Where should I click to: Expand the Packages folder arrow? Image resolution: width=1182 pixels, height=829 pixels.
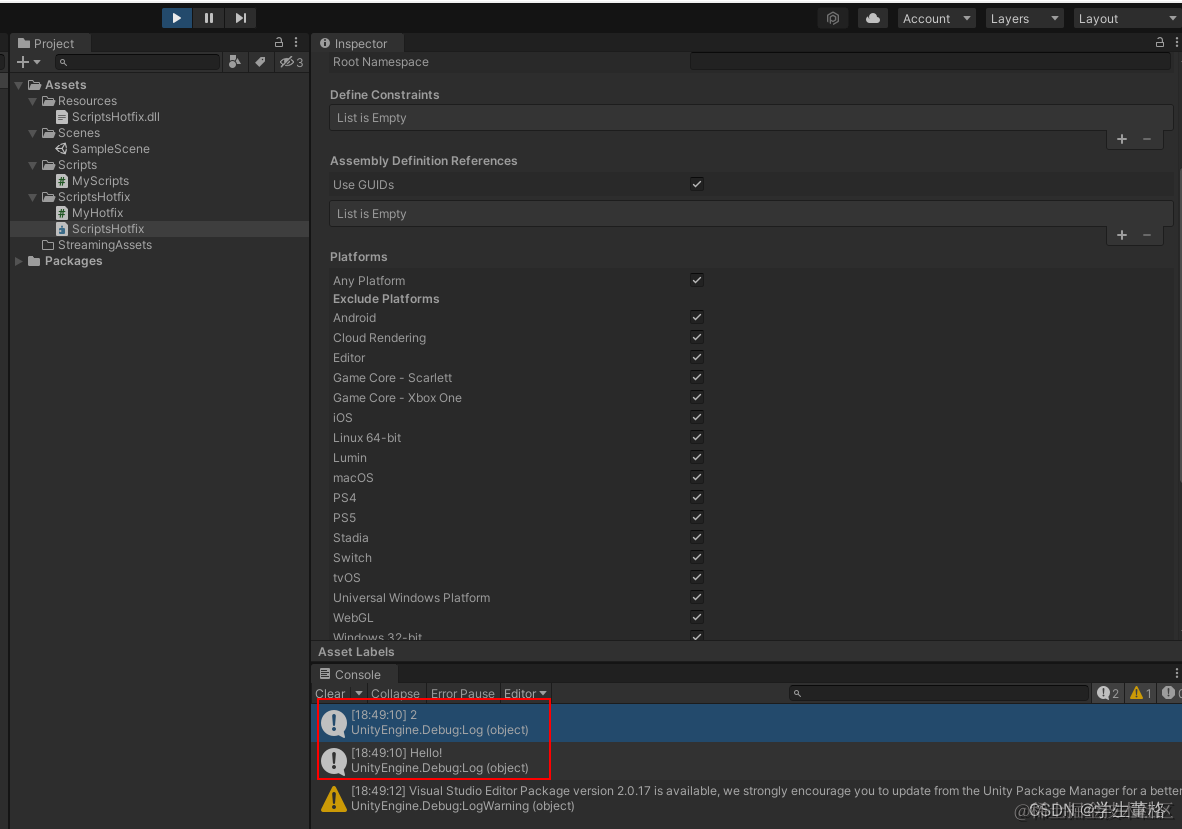pyautogui.click(x=19, y=262)
